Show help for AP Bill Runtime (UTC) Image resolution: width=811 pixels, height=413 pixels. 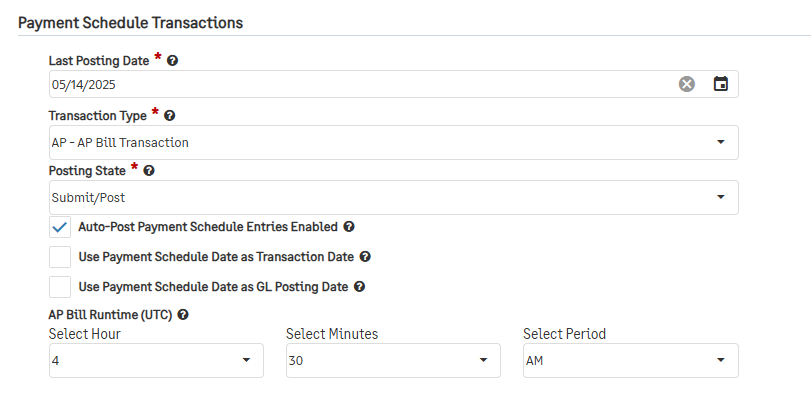click(x=183, y=314)
